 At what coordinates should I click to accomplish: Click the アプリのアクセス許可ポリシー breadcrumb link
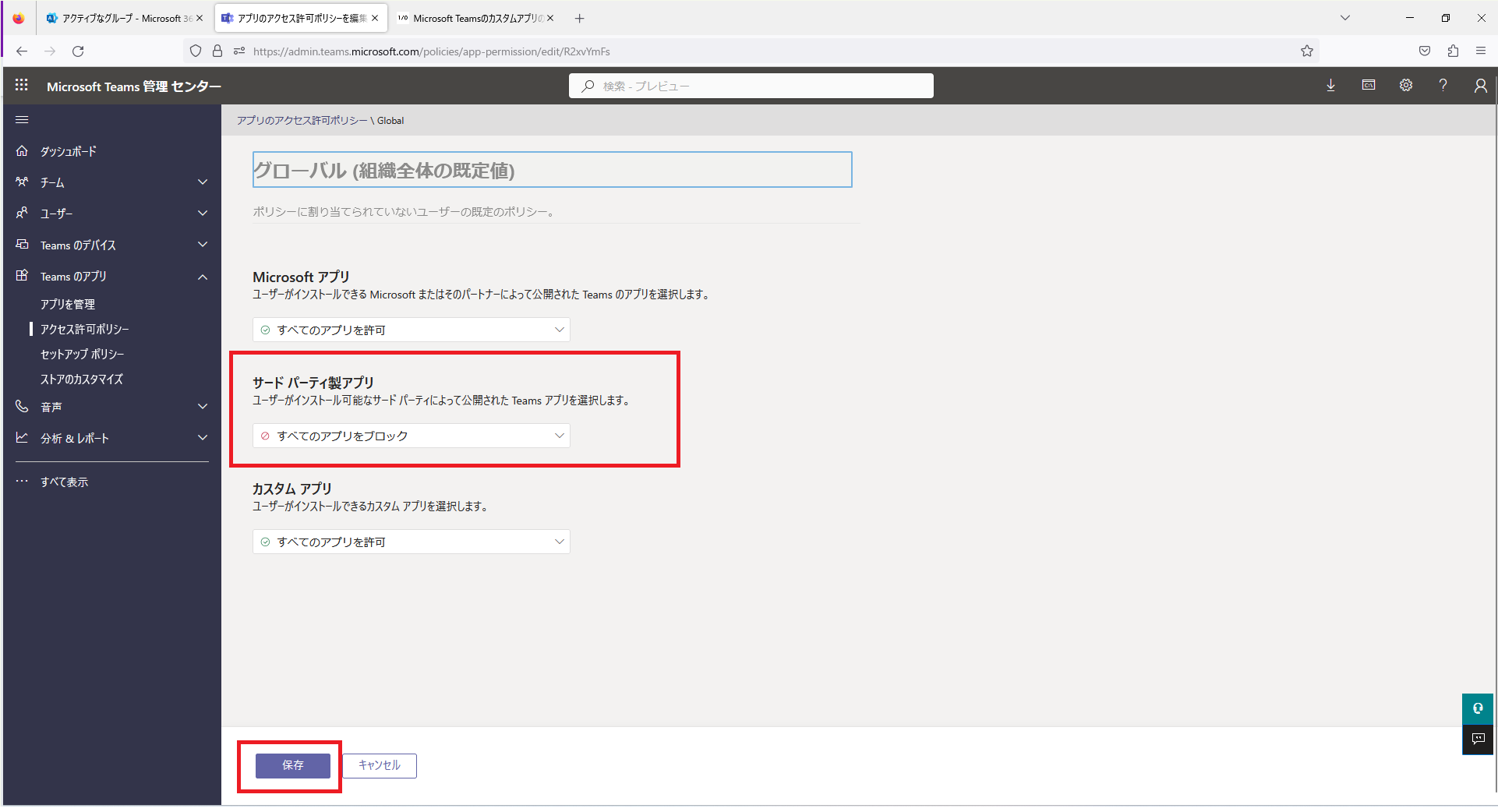302,121
